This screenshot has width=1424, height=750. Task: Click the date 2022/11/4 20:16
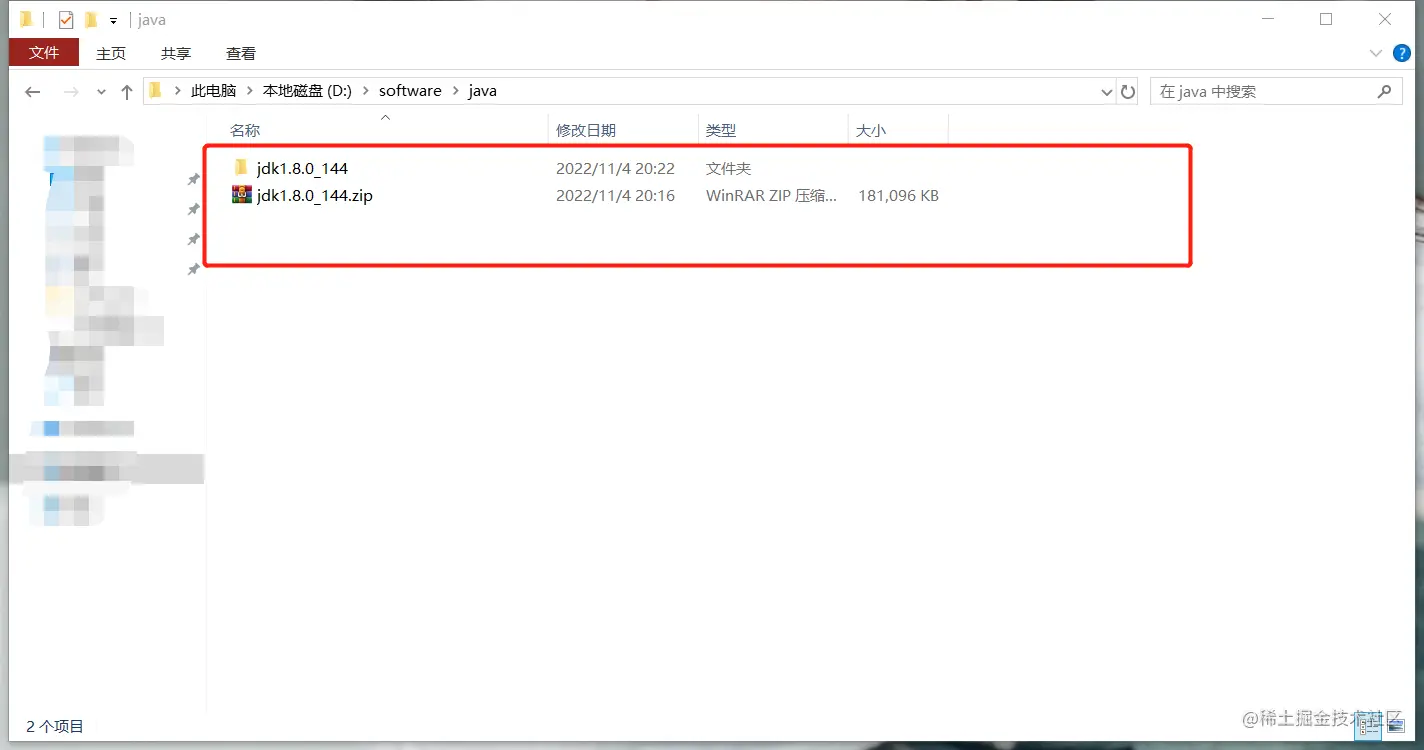[x=615, y=196]
